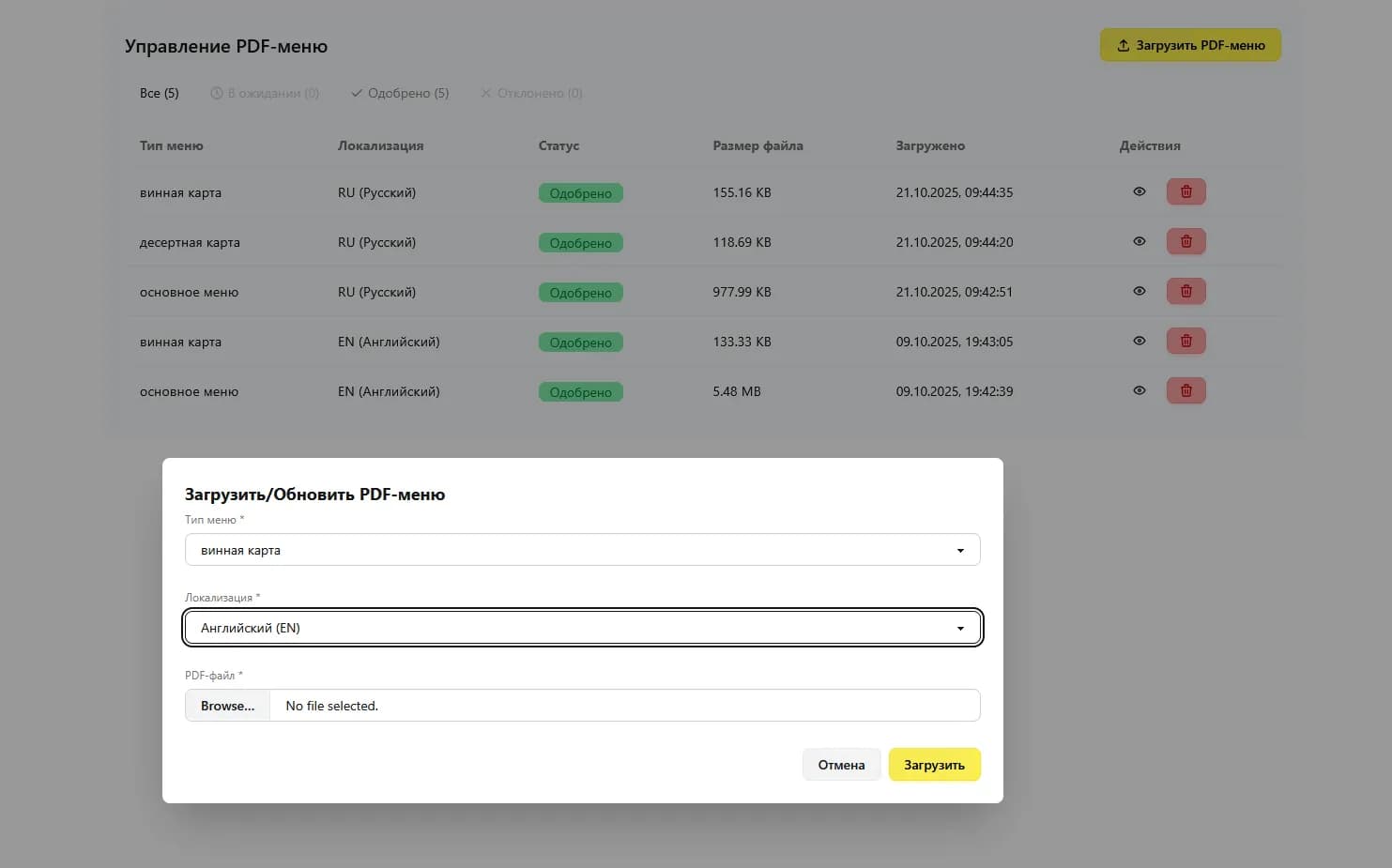View the винная карта RU PDF
Screen dimensions: 1392x868
point(1139,191)
